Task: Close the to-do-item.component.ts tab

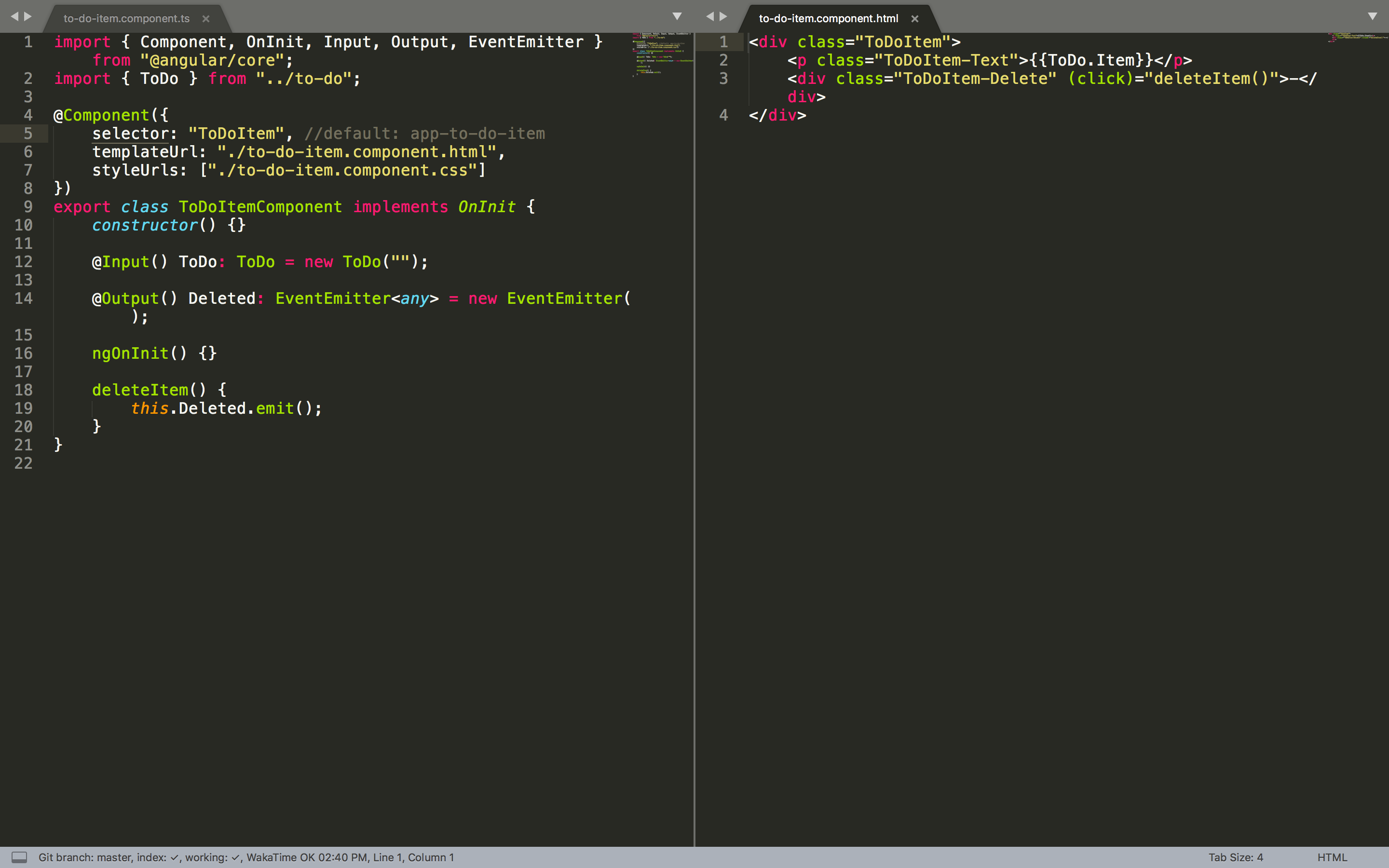Action: [x=205, y=19]
